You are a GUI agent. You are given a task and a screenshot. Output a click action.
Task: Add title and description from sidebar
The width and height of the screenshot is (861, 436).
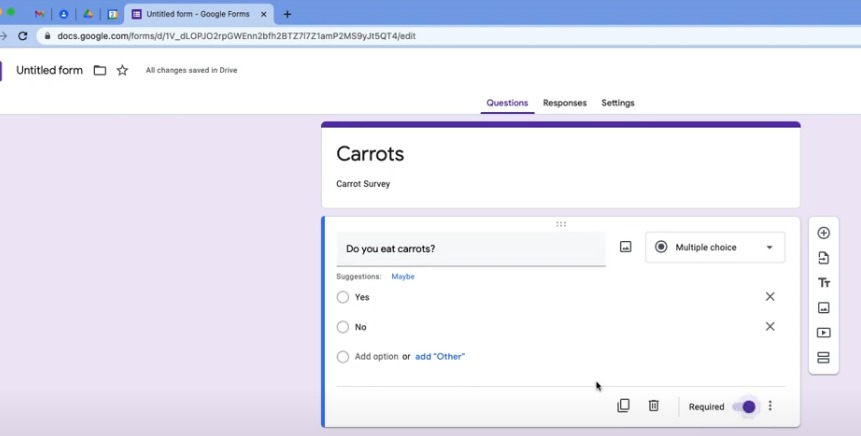823,283
